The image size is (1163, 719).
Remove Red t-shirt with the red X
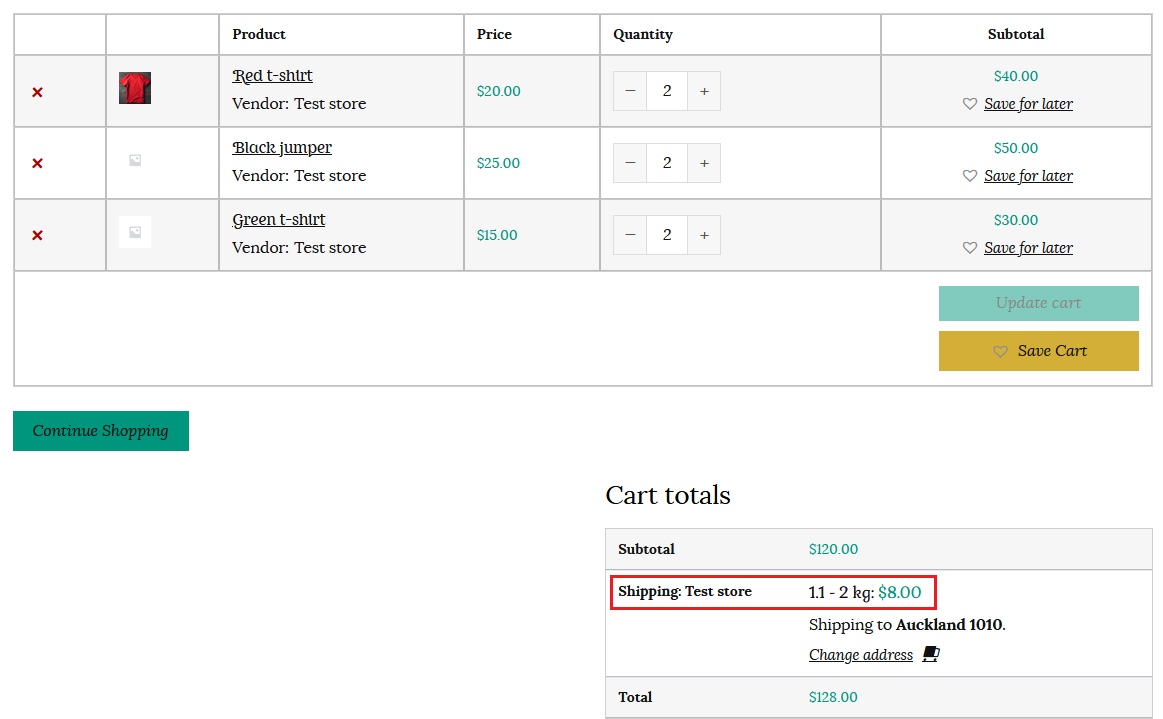click(x=37, y=92)
